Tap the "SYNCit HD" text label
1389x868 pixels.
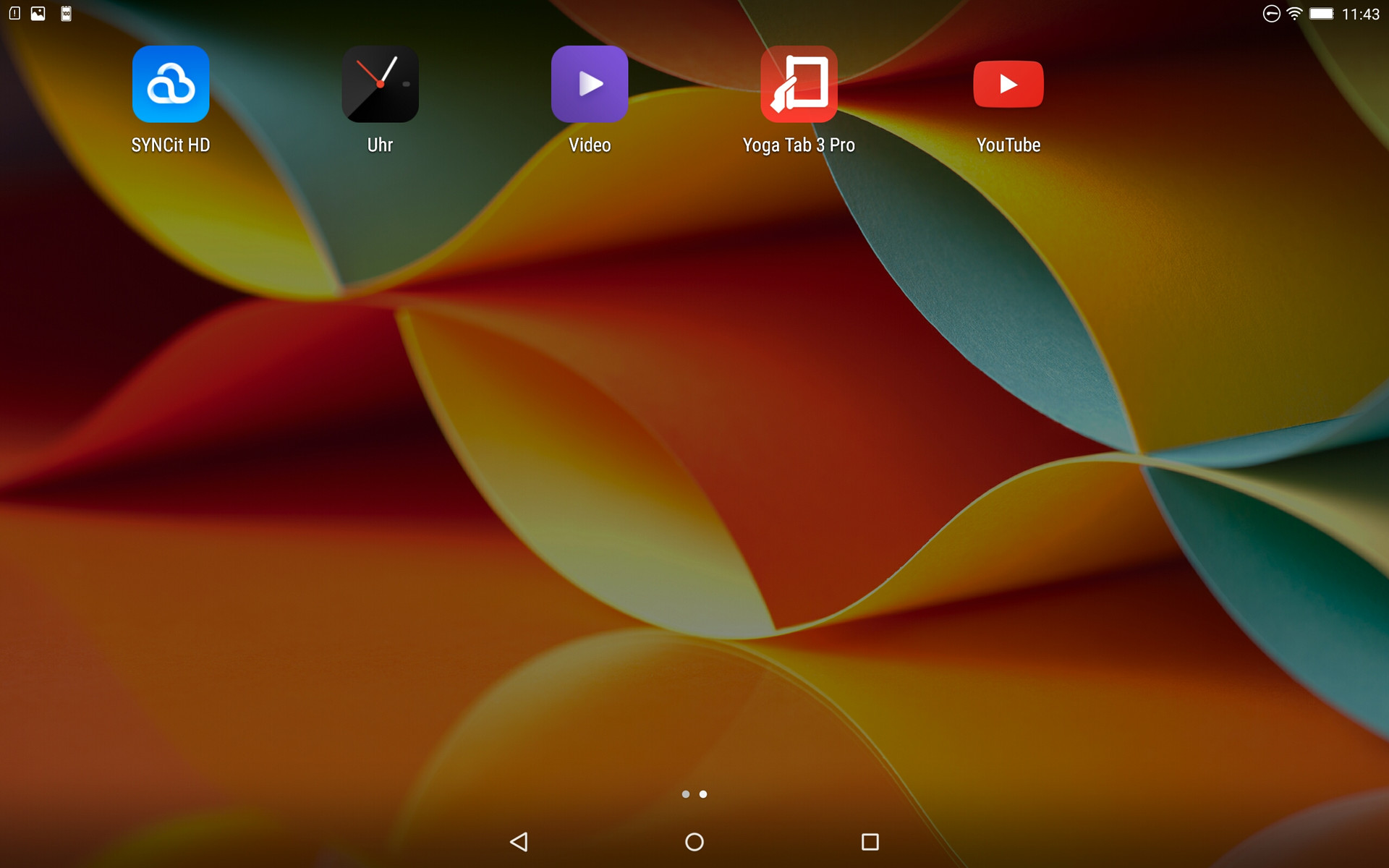point(171,145)
